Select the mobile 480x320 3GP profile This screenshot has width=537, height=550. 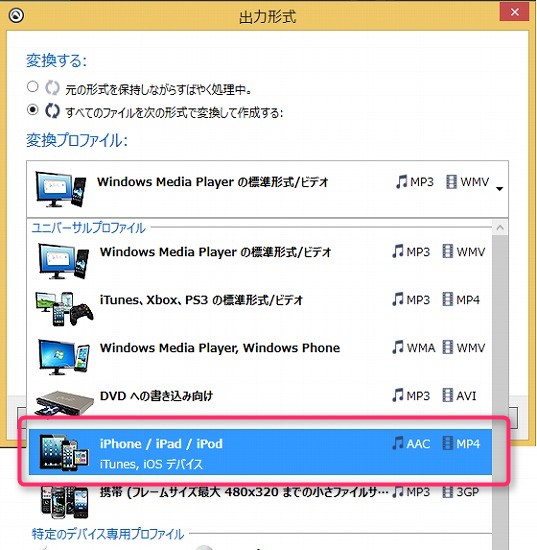coord(260,501)
